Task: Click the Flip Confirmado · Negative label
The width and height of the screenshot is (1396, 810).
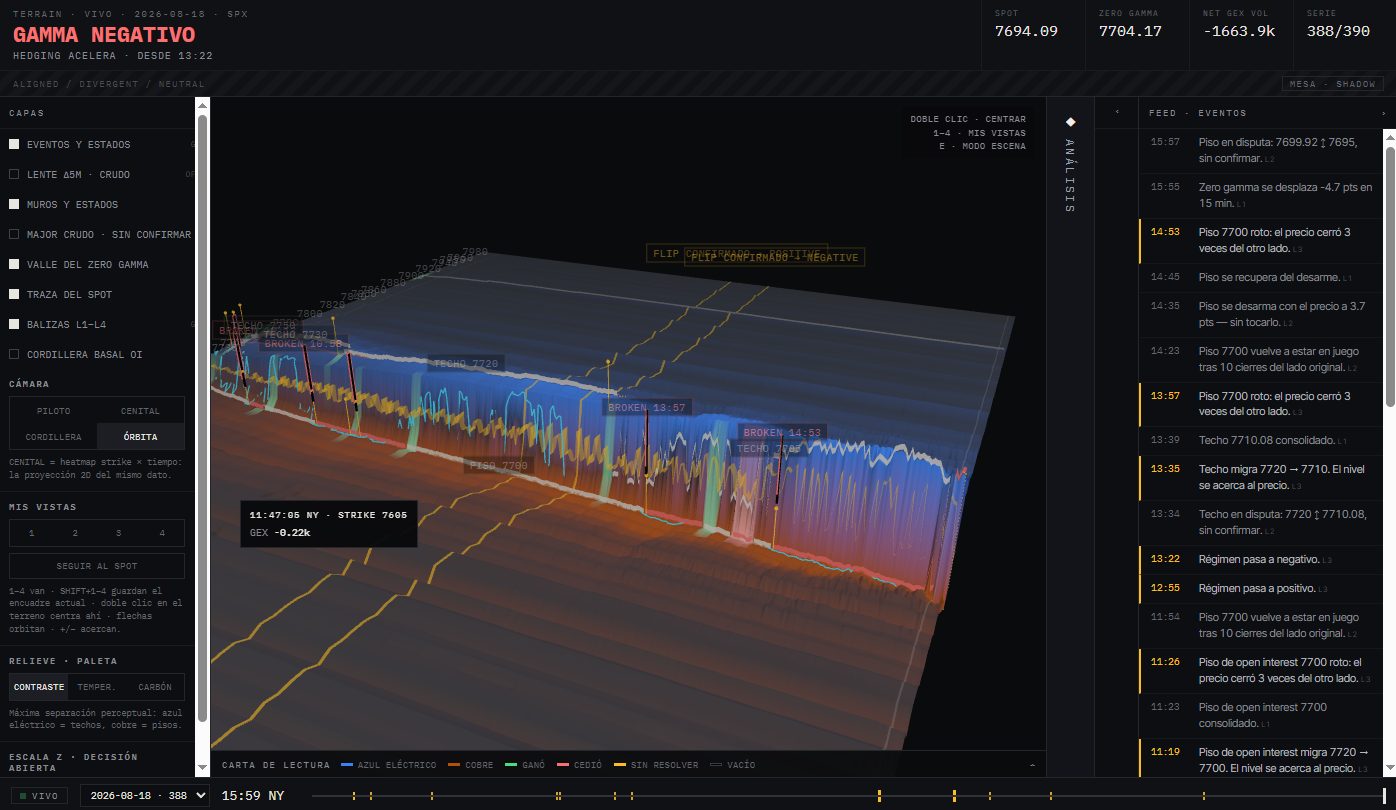Action: point(775,258)
